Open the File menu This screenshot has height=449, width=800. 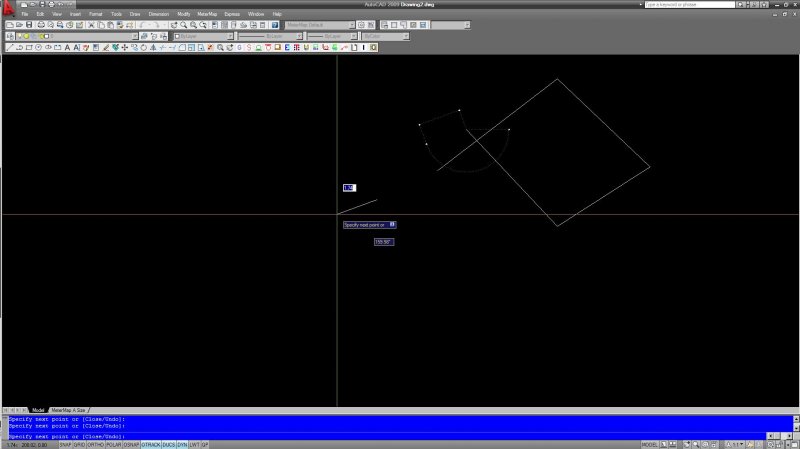pos(24,14)
